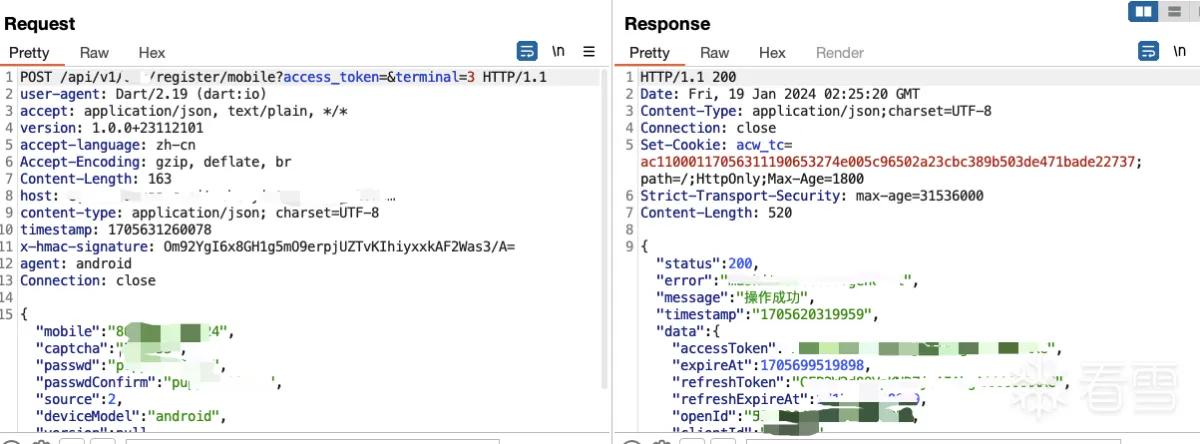This screenshot has height=444, width=1200.
Task: Click the Request panel vertical scrollbar
Action: pos(604,230)
